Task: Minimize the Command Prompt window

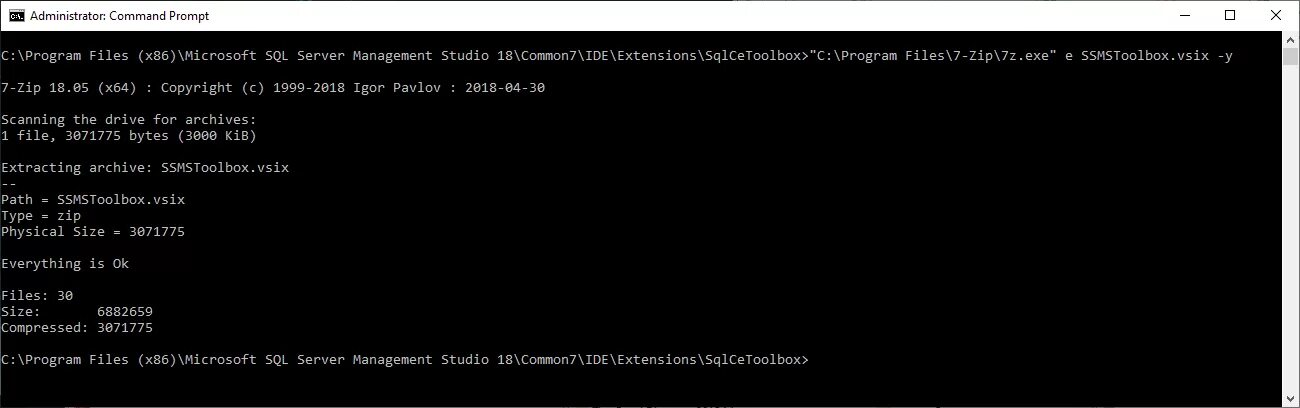Action: click(x=1185, y=15)
